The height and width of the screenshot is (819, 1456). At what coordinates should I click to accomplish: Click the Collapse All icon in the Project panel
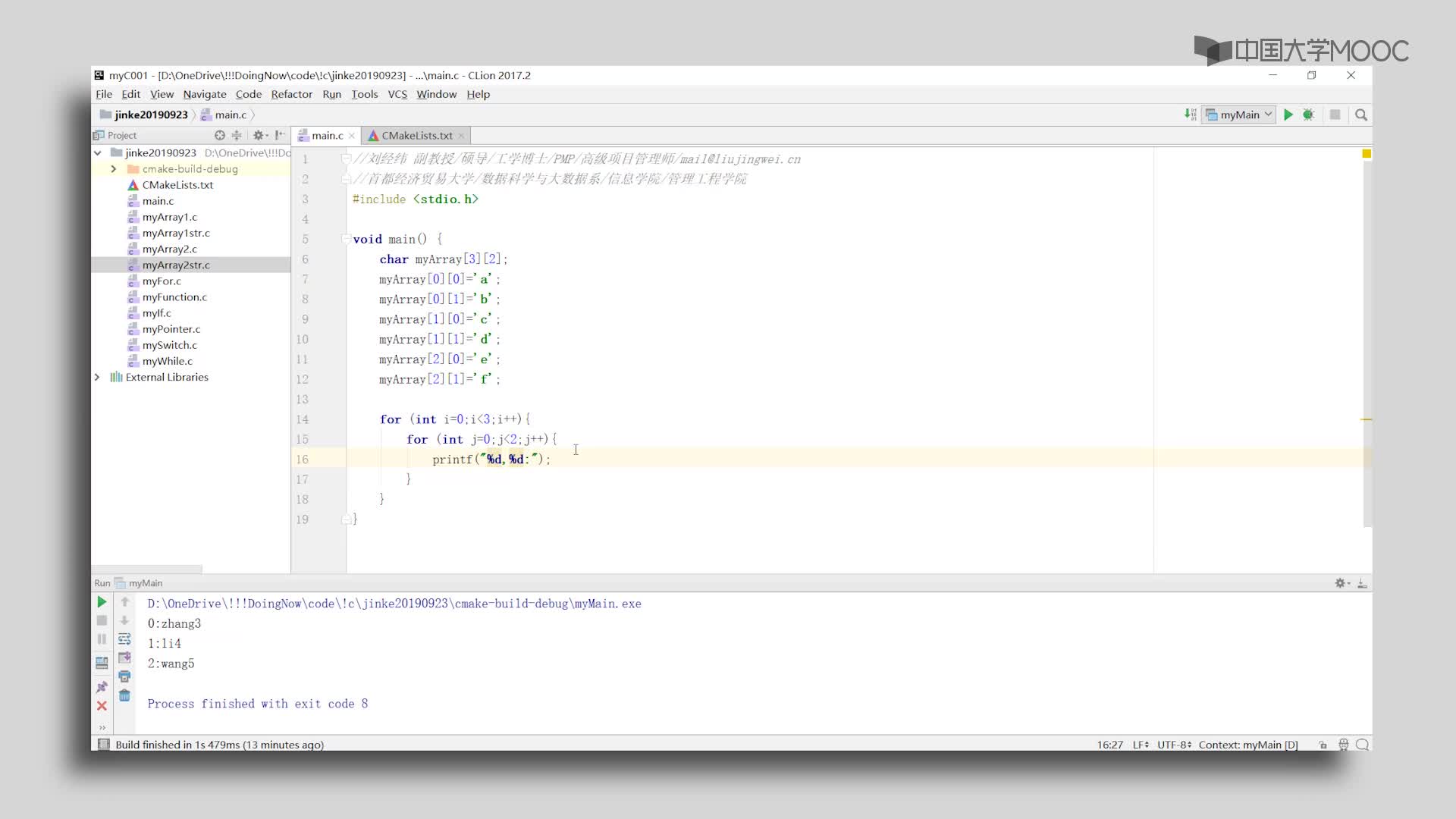237,135
